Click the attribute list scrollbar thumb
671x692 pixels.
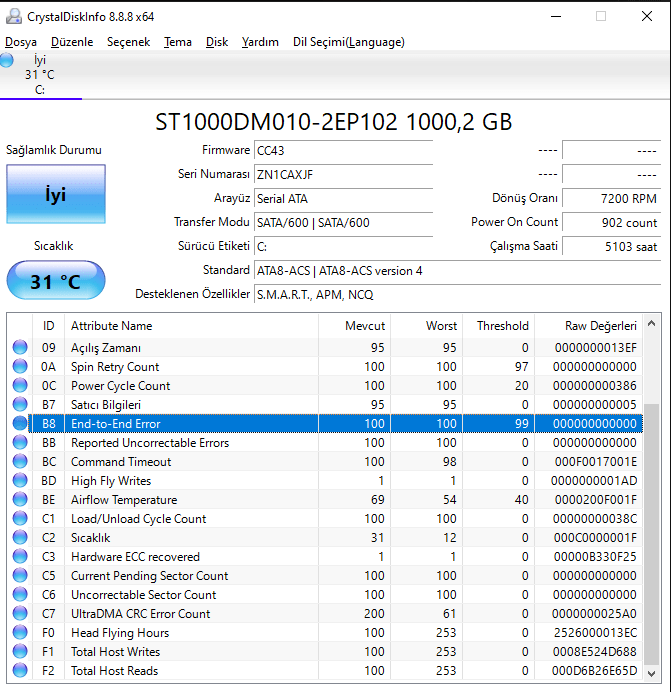coord(652,534)
